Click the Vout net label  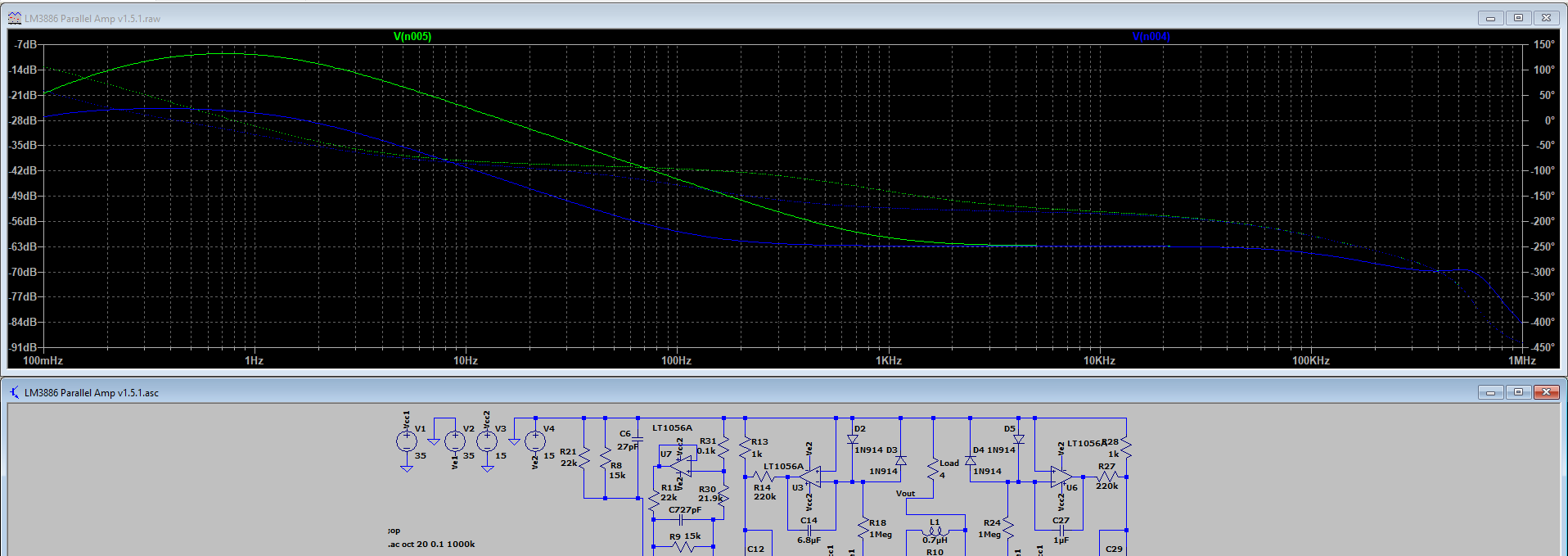(905, 493)
